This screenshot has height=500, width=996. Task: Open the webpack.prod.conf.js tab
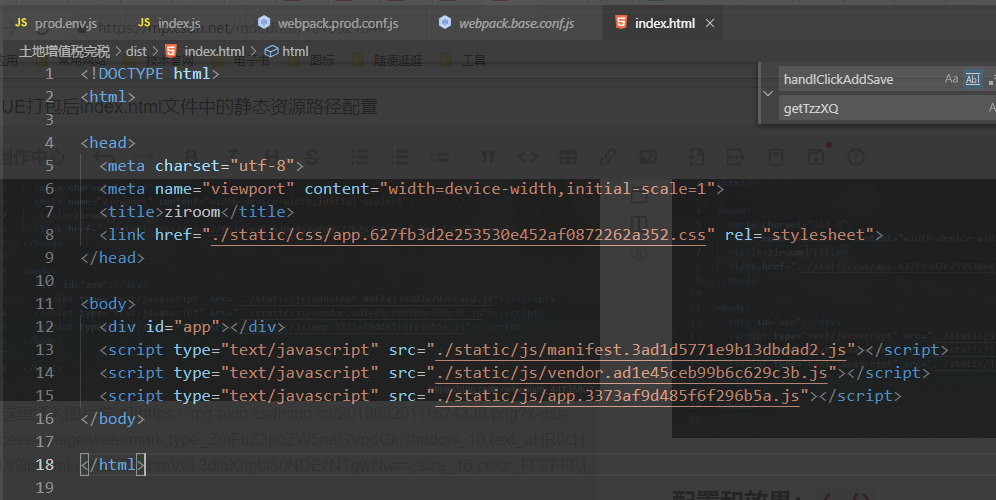coord(336,24)
